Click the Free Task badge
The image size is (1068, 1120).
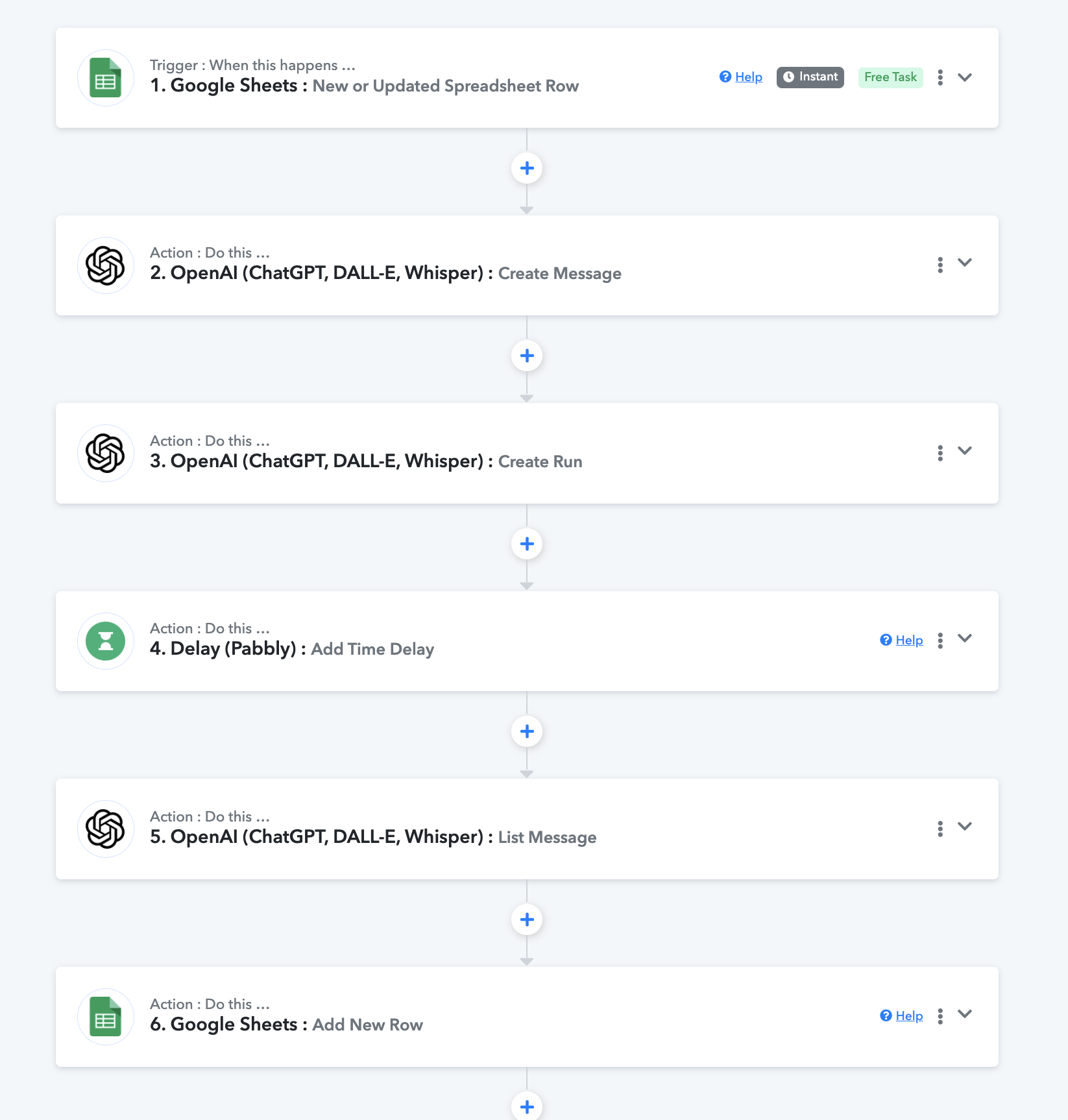coord(890,77)
